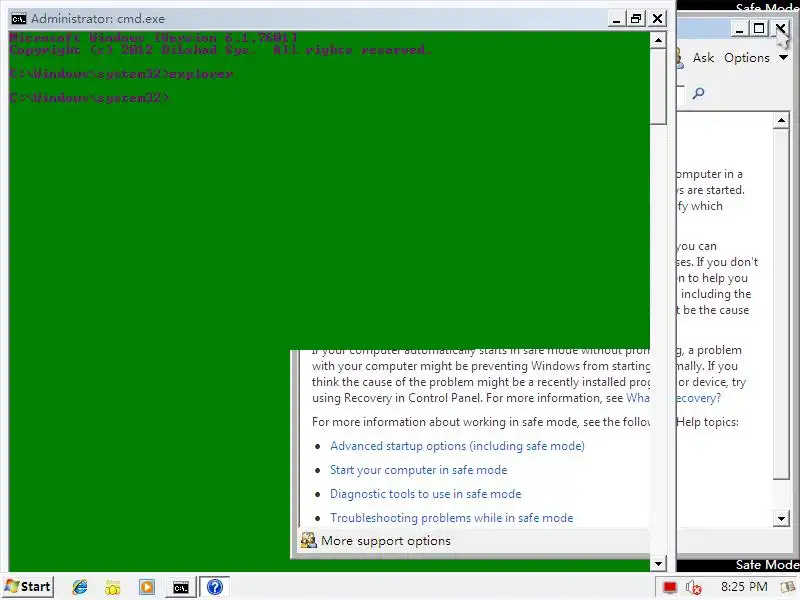Open Windows Media Player taskbar icon

click(146, 587)
